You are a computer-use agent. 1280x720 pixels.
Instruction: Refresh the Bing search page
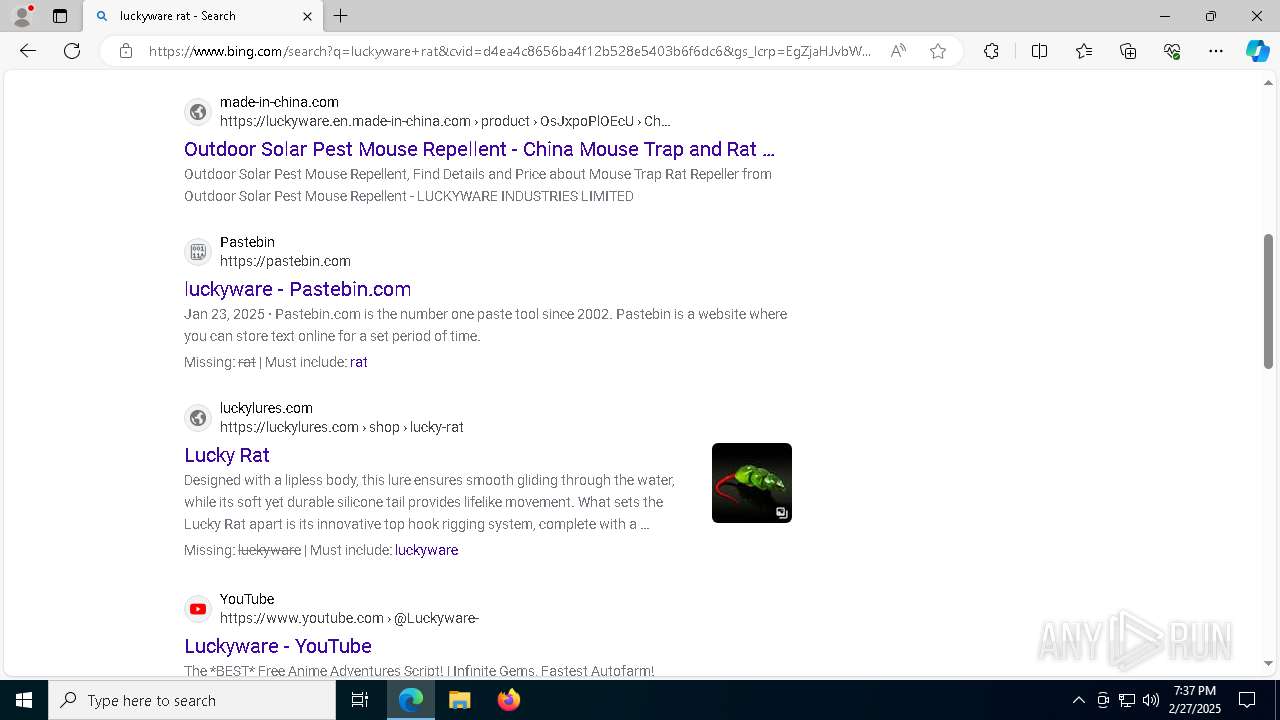pyautogui.click(x=72, y=51)
